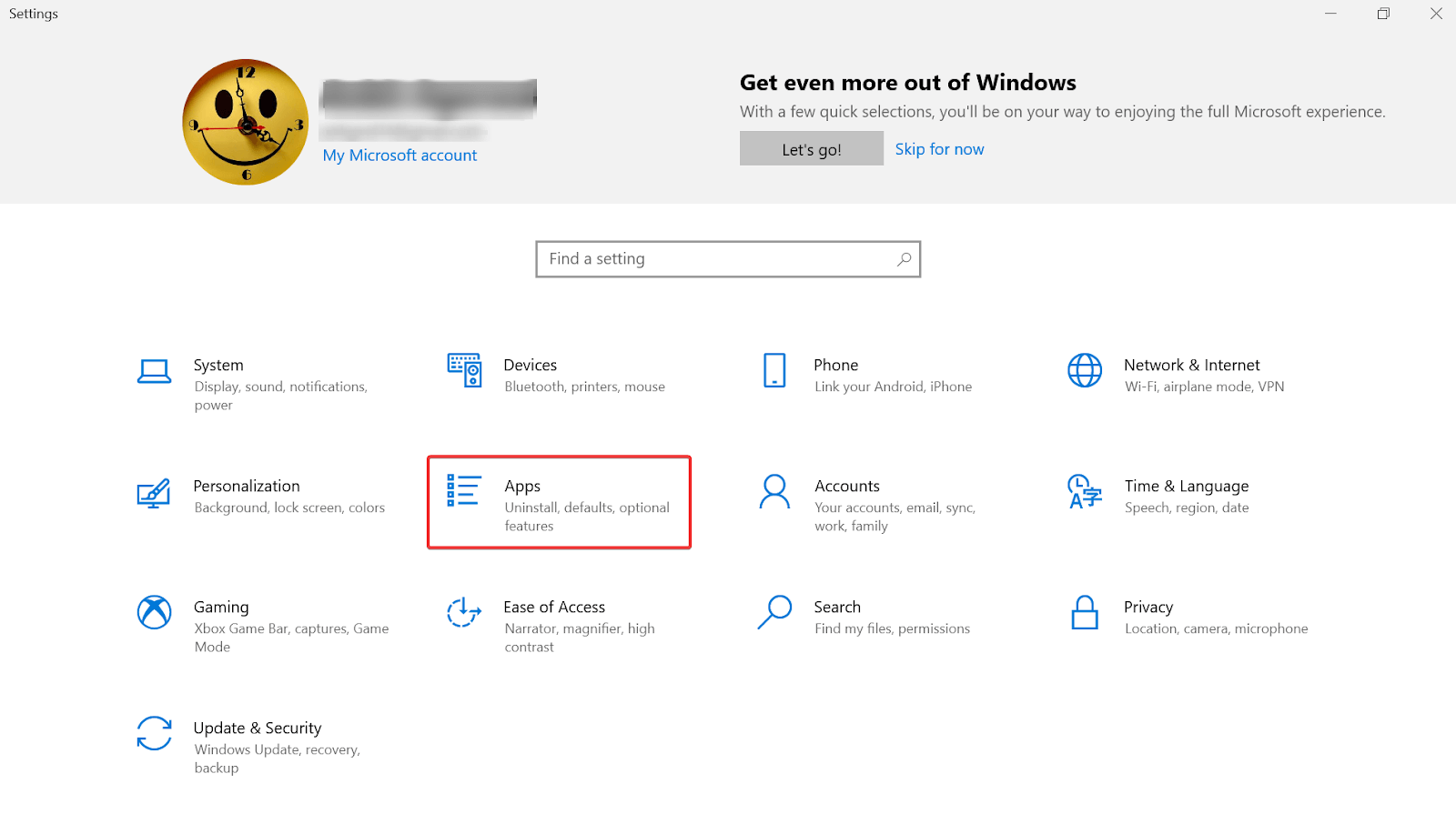
Task: Click the Privacy padlock icon
Action: (x=1085, y=613)
